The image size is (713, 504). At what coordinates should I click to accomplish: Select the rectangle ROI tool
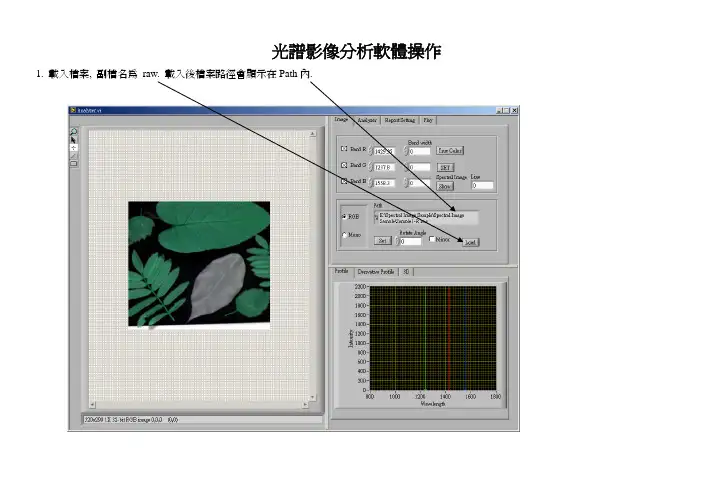tap(74, 163)
